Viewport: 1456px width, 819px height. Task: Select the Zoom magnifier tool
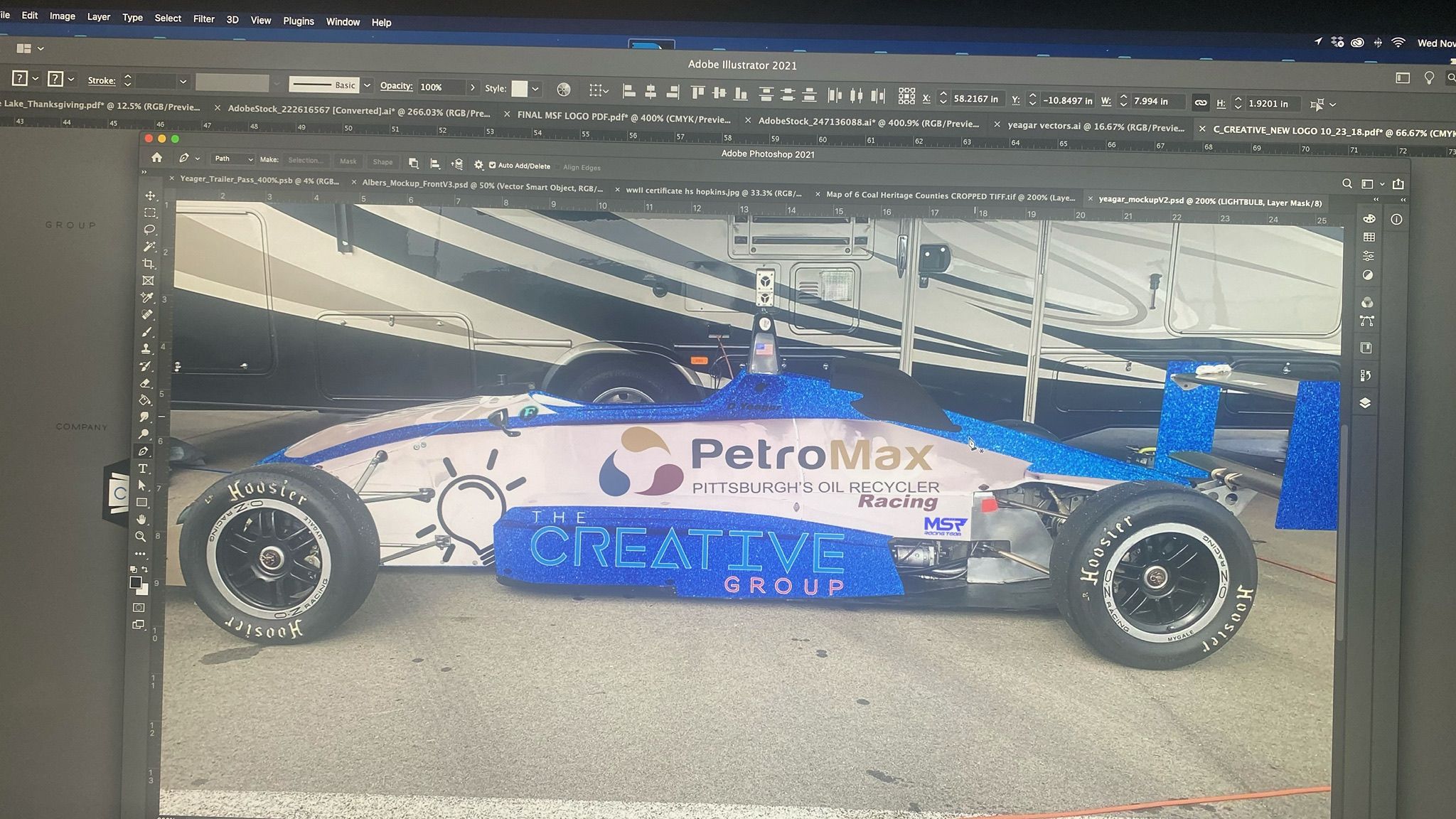[x=141, y=537]
